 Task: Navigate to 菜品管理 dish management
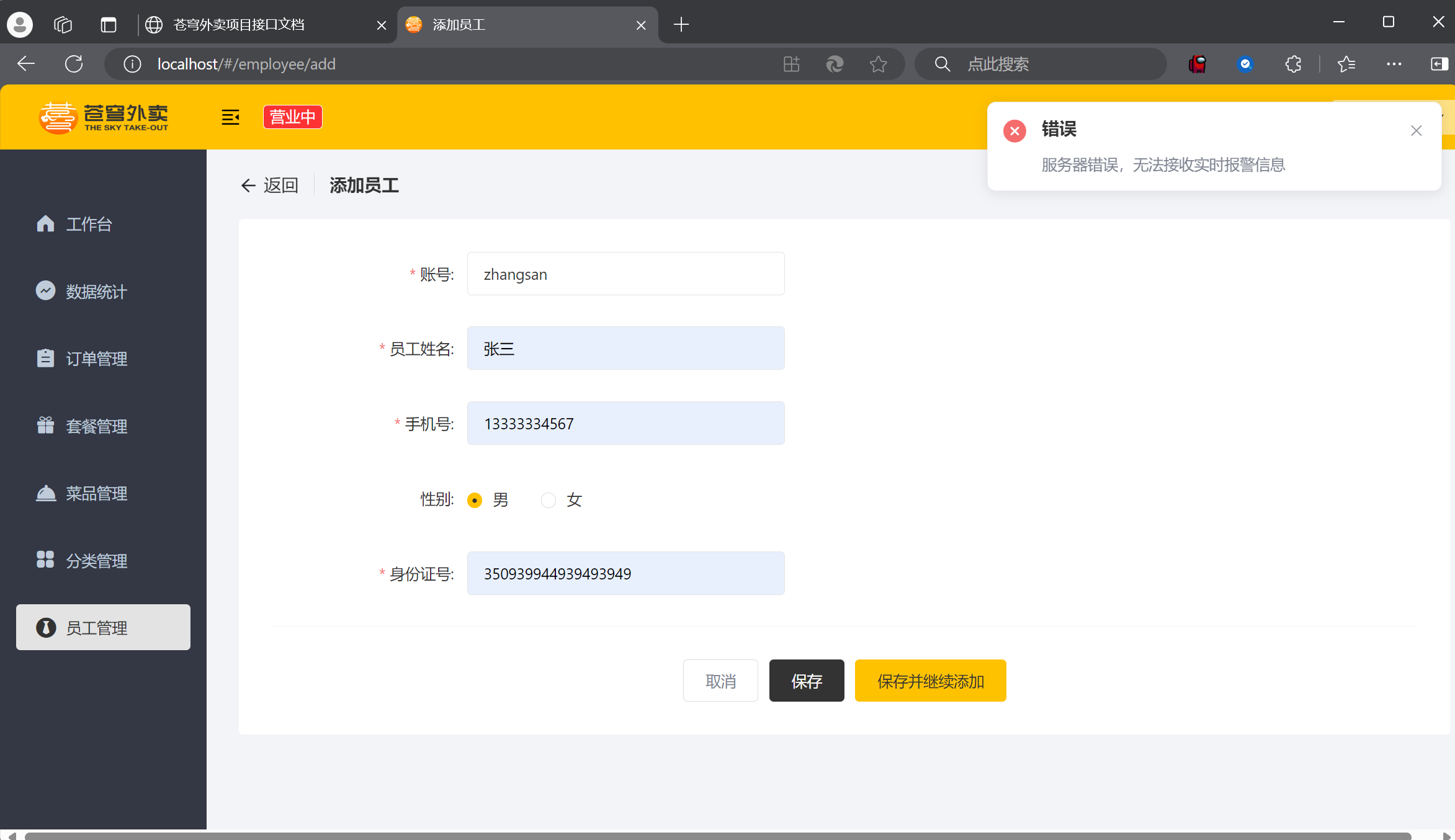96,493
